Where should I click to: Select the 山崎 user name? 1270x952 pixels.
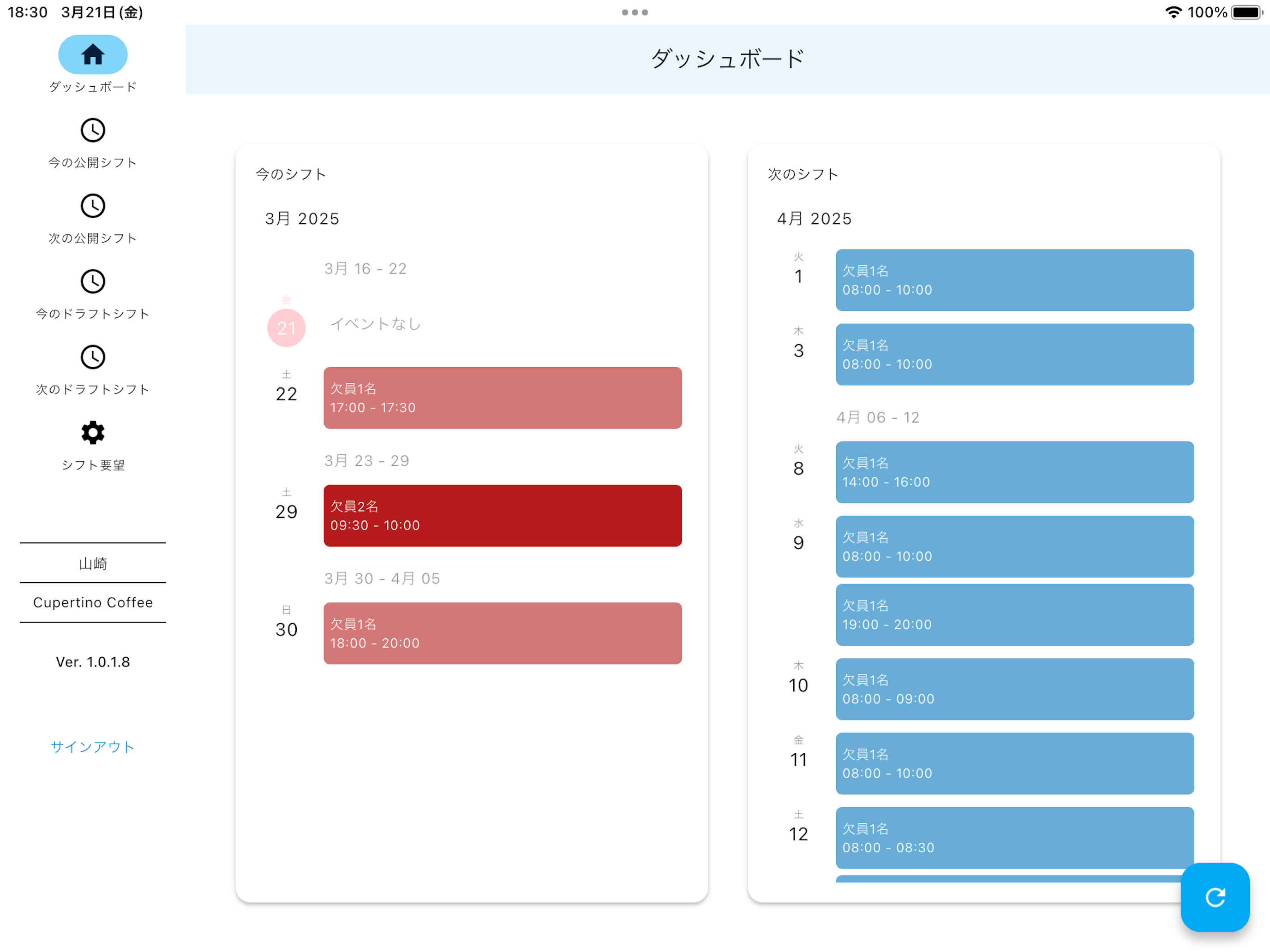(92, 564)
